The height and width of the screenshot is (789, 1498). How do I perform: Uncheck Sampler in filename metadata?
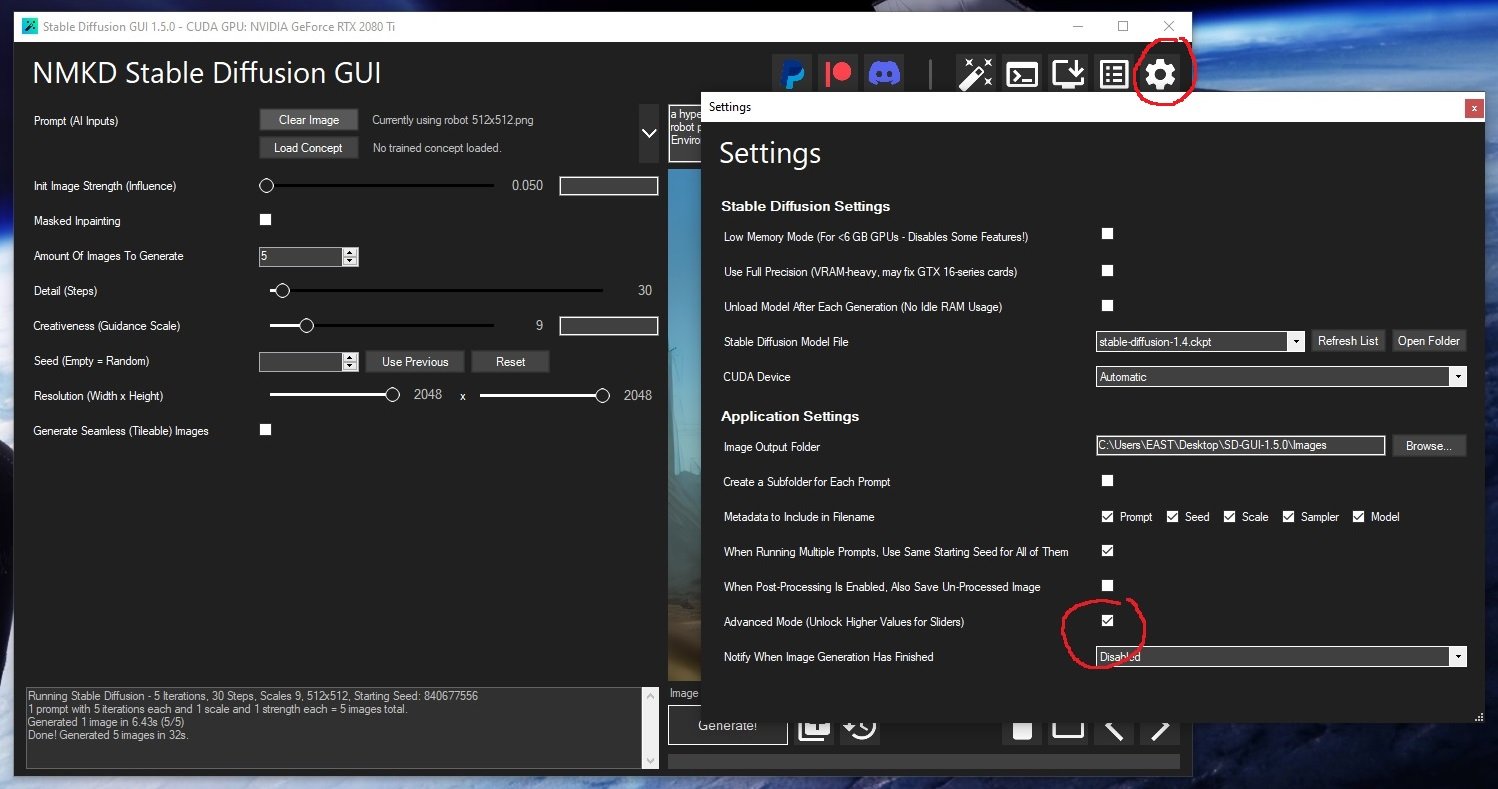point(1288,516)
